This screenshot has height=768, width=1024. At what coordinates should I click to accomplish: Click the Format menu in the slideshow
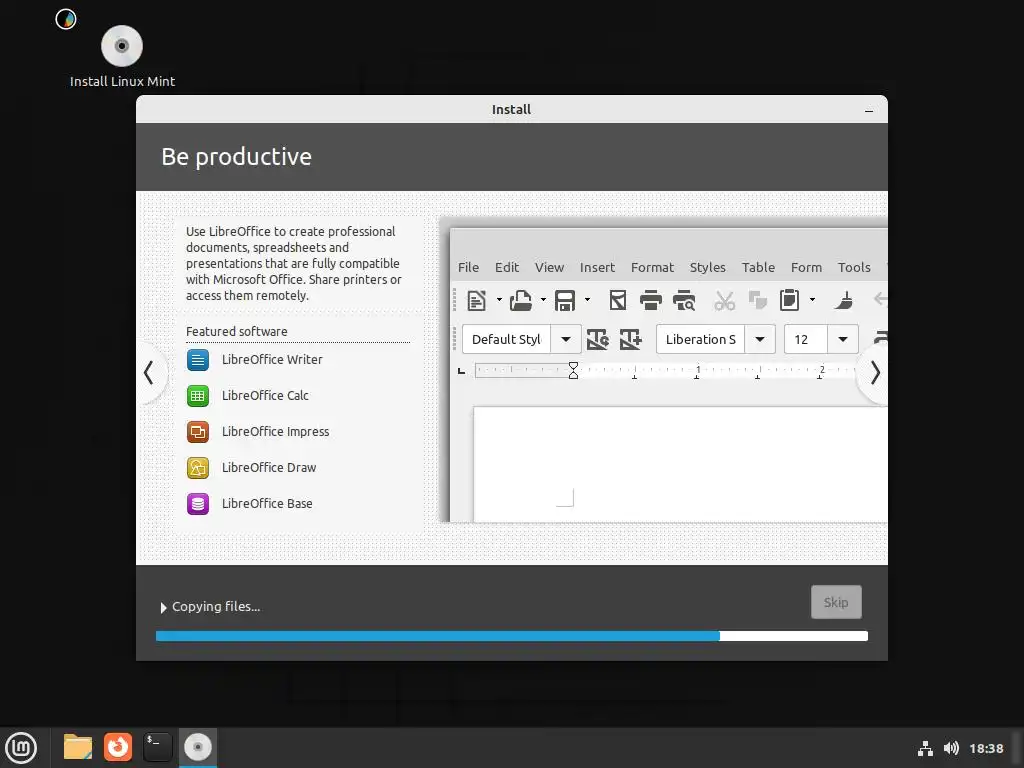tap(652, 267)
